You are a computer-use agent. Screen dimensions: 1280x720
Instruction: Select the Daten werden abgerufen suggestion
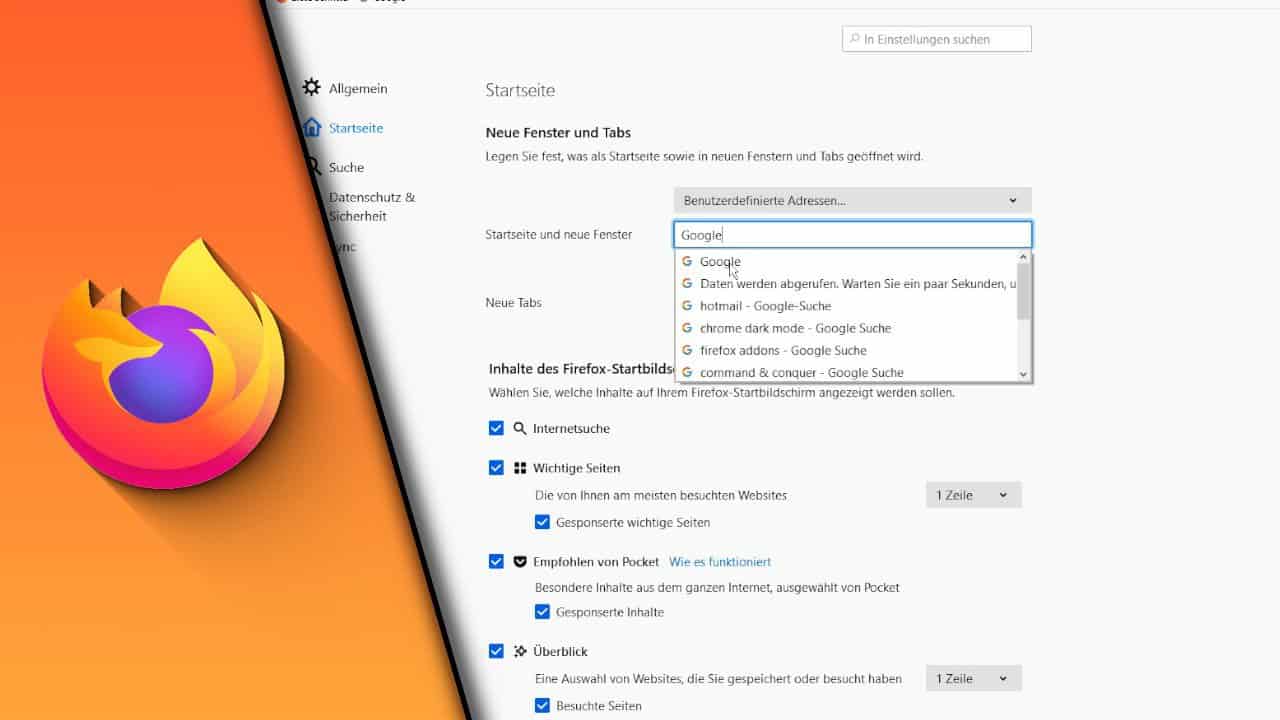[846, 284]
